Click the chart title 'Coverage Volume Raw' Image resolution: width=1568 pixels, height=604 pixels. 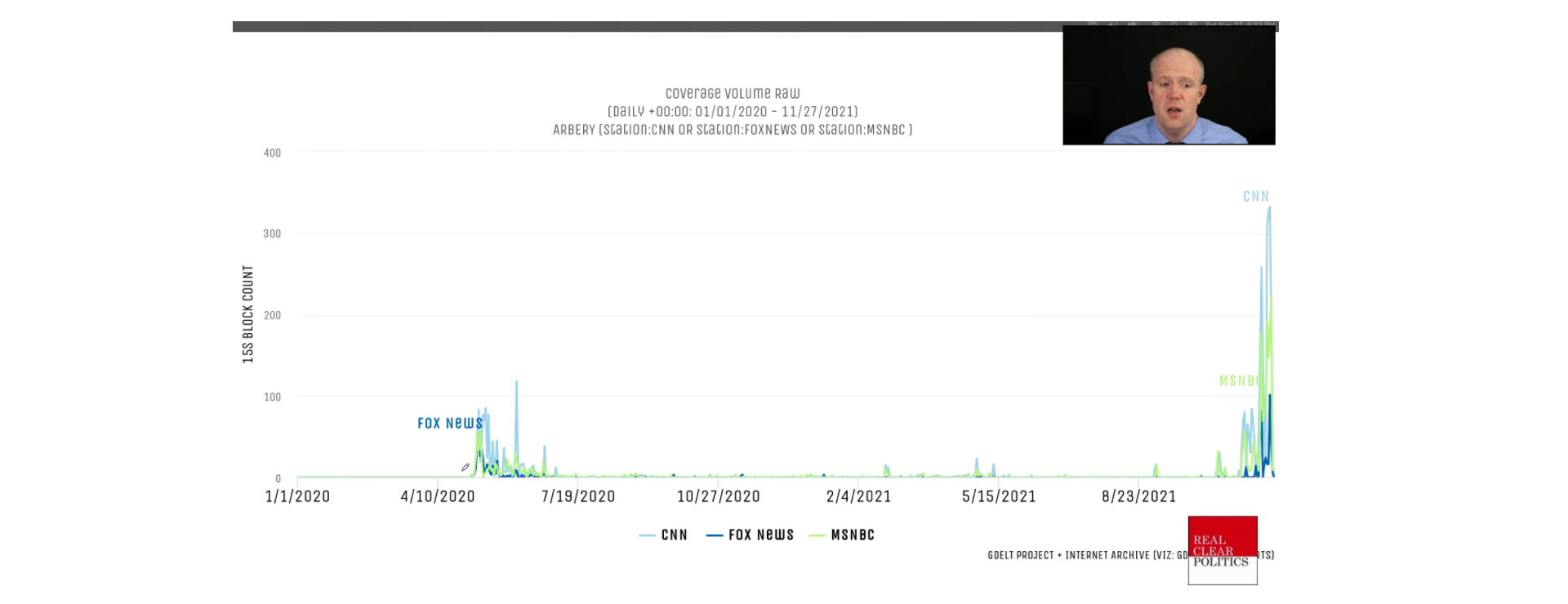tap(733, 94)
